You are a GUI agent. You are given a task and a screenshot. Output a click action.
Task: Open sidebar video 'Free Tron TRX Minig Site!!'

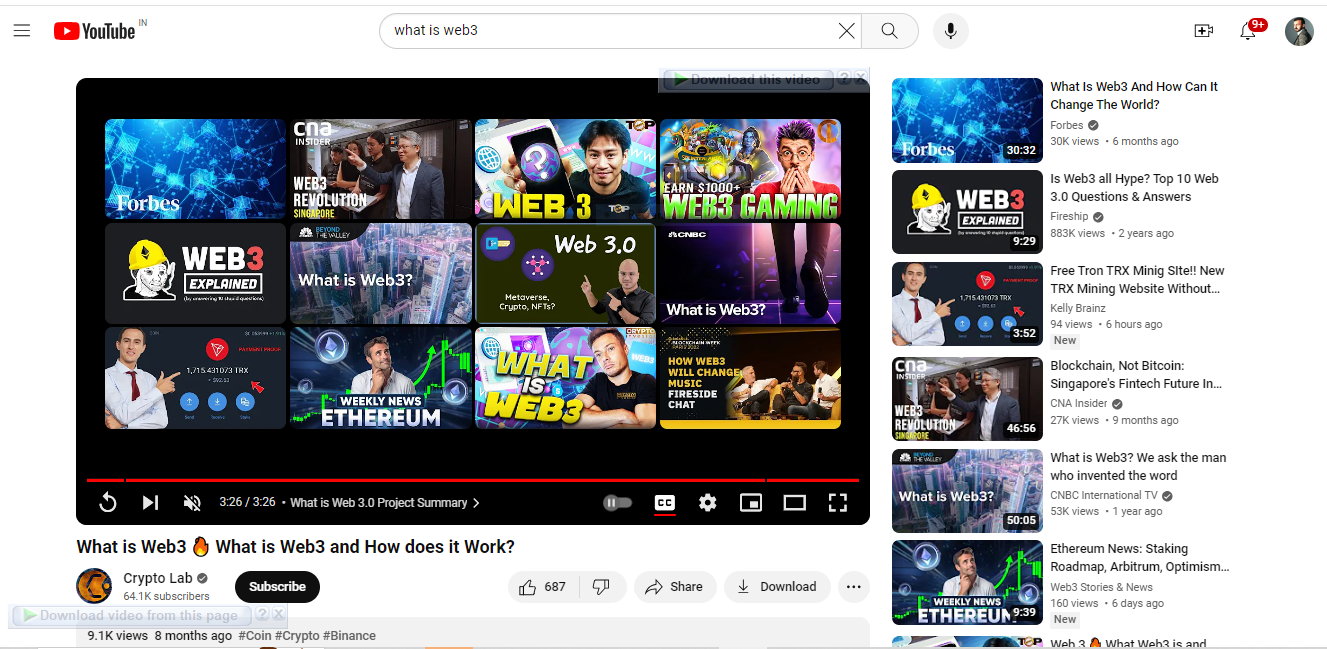click(1137, 280)
